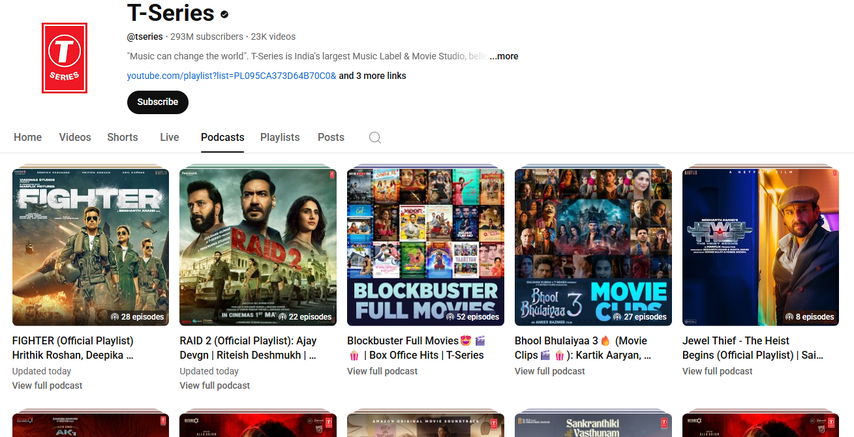Click 'Updated today' under the FIGHTER playlist
The width and height of the screenshot is (854, 437).
tap(41, 371)
